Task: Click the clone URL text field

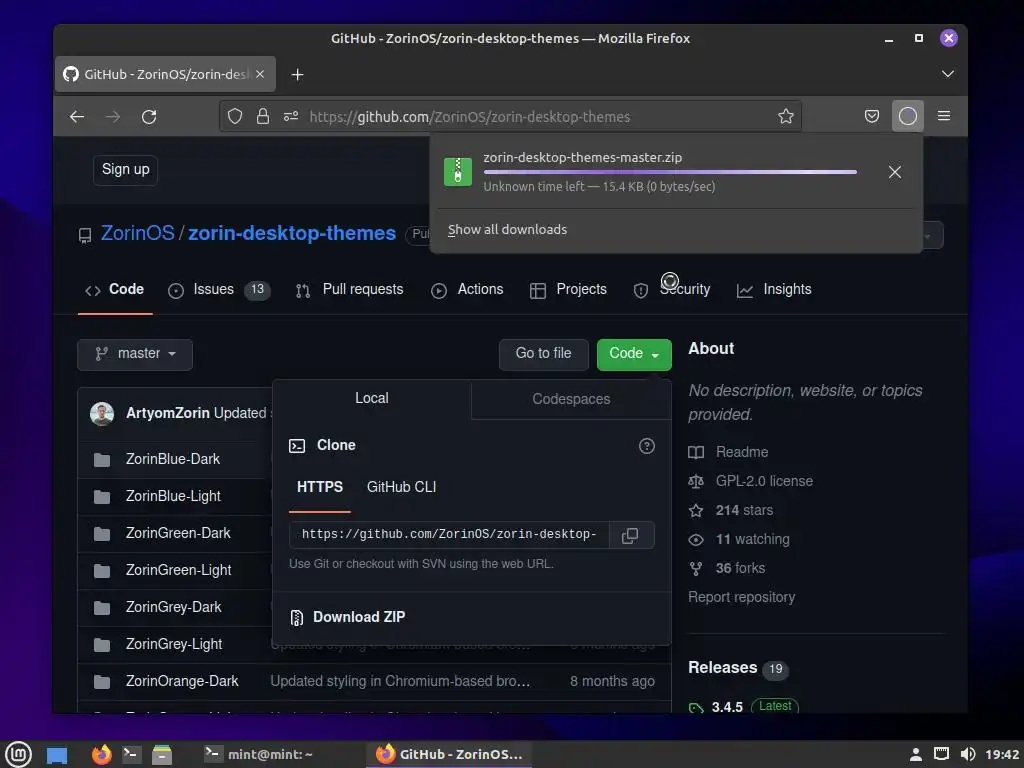Action: click(449, 535)
